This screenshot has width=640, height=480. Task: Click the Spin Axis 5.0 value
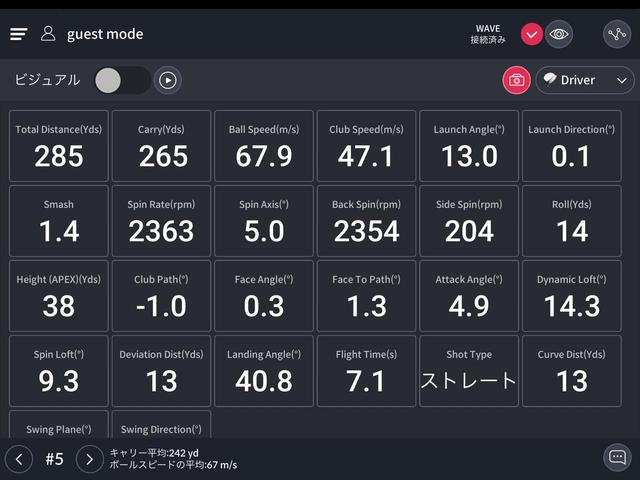(x=264, y=231)
